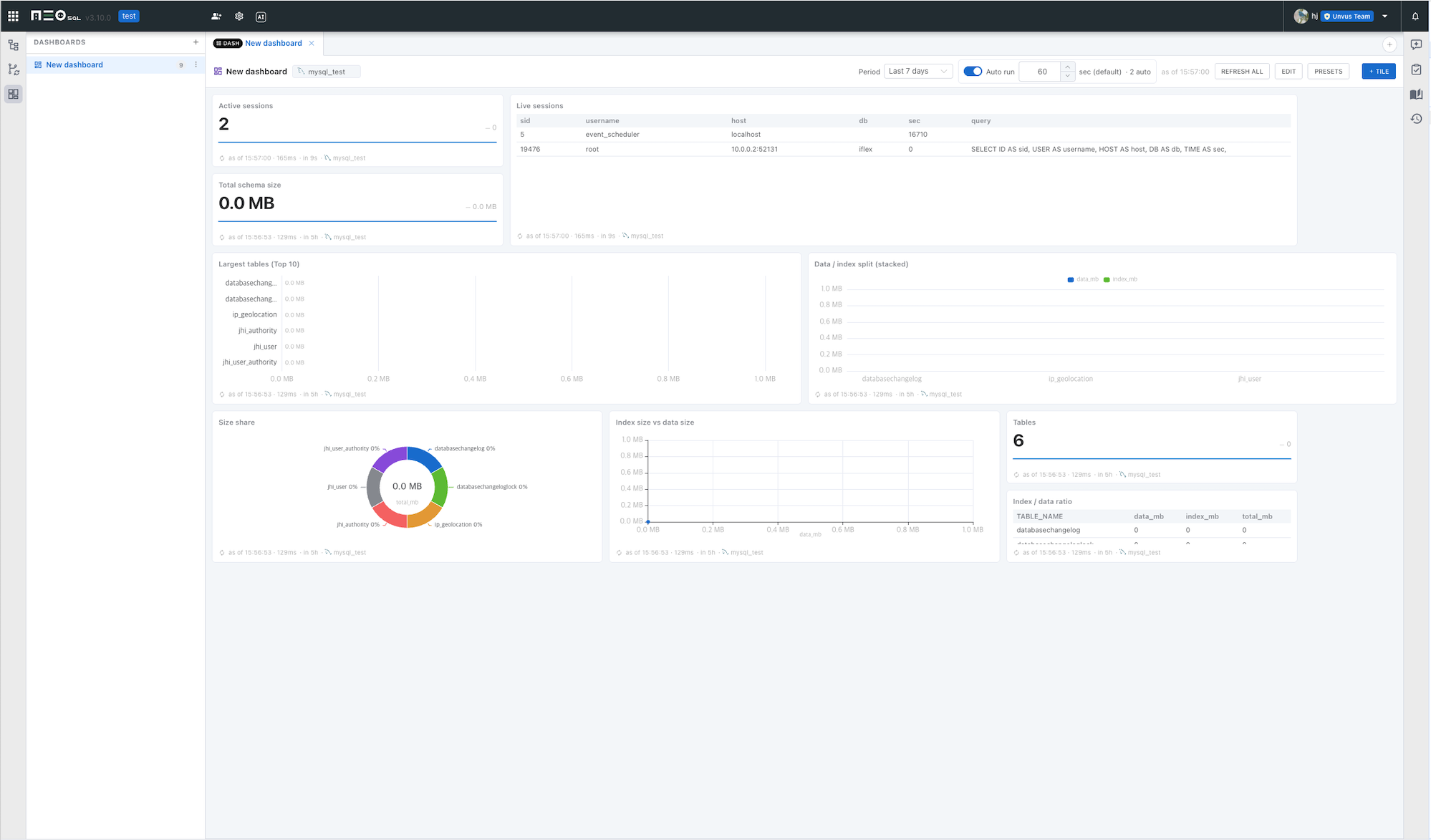Click the REFRESH ALL button
This screenshot has height=840, width=1431.
coord(1242,72)
